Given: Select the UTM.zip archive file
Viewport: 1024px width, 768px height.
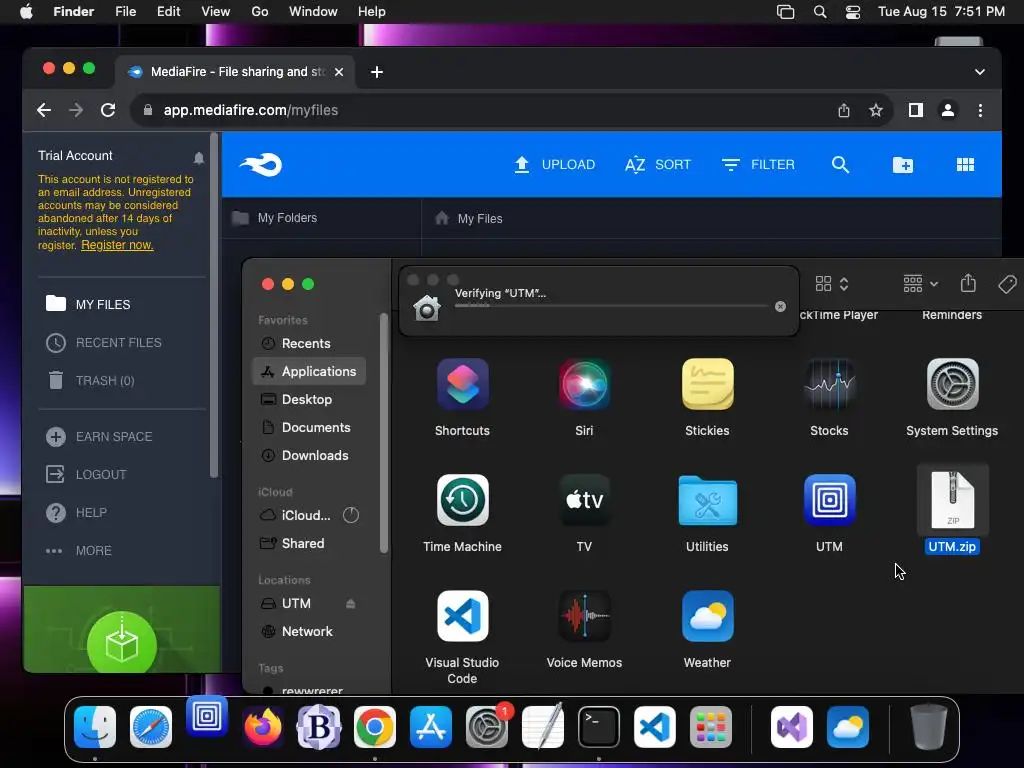Looking at the screenshot, I should (952, 500).
